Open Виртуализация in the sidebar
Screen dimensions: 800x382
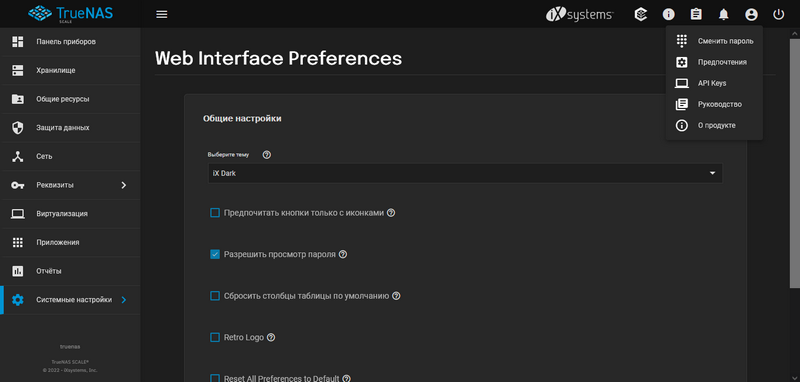70,214
